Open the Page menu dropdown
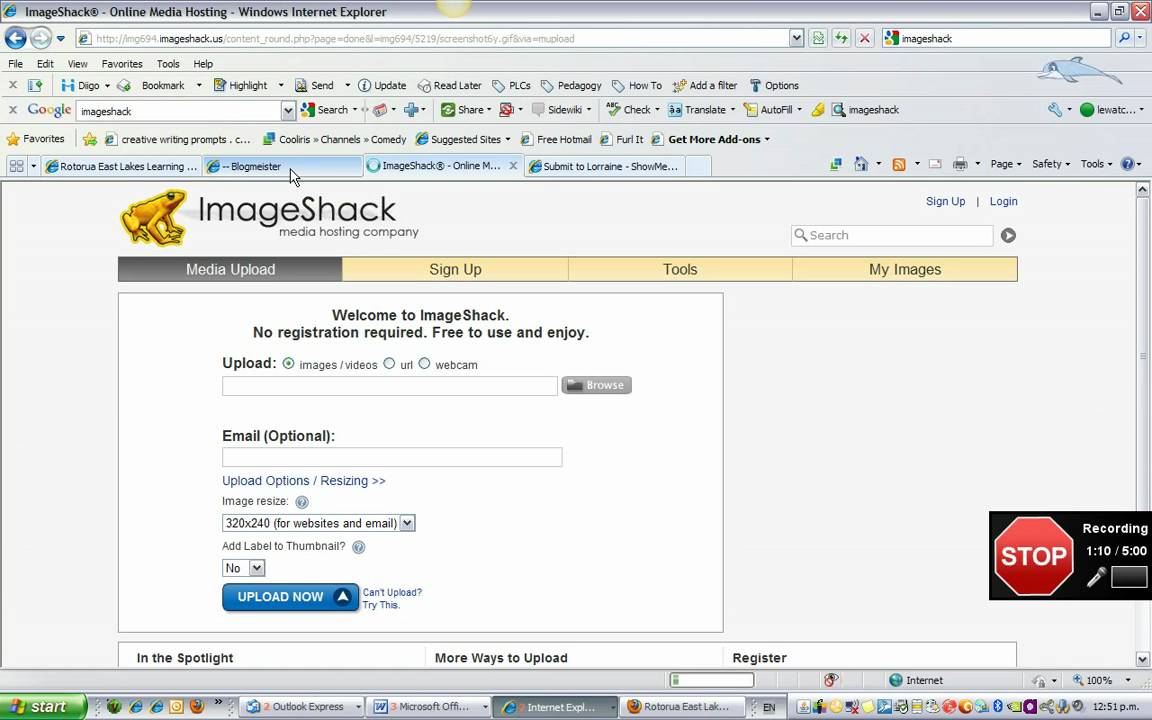1152x720 pixels. (1006, 165)
